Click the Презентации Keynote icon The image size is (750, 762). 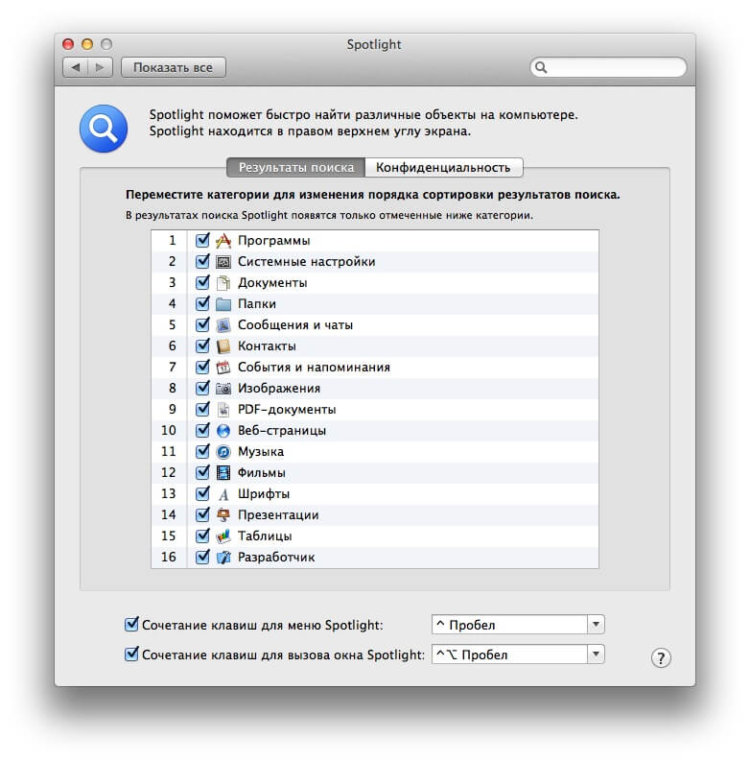pyautogui.click(x=223, y=515)
